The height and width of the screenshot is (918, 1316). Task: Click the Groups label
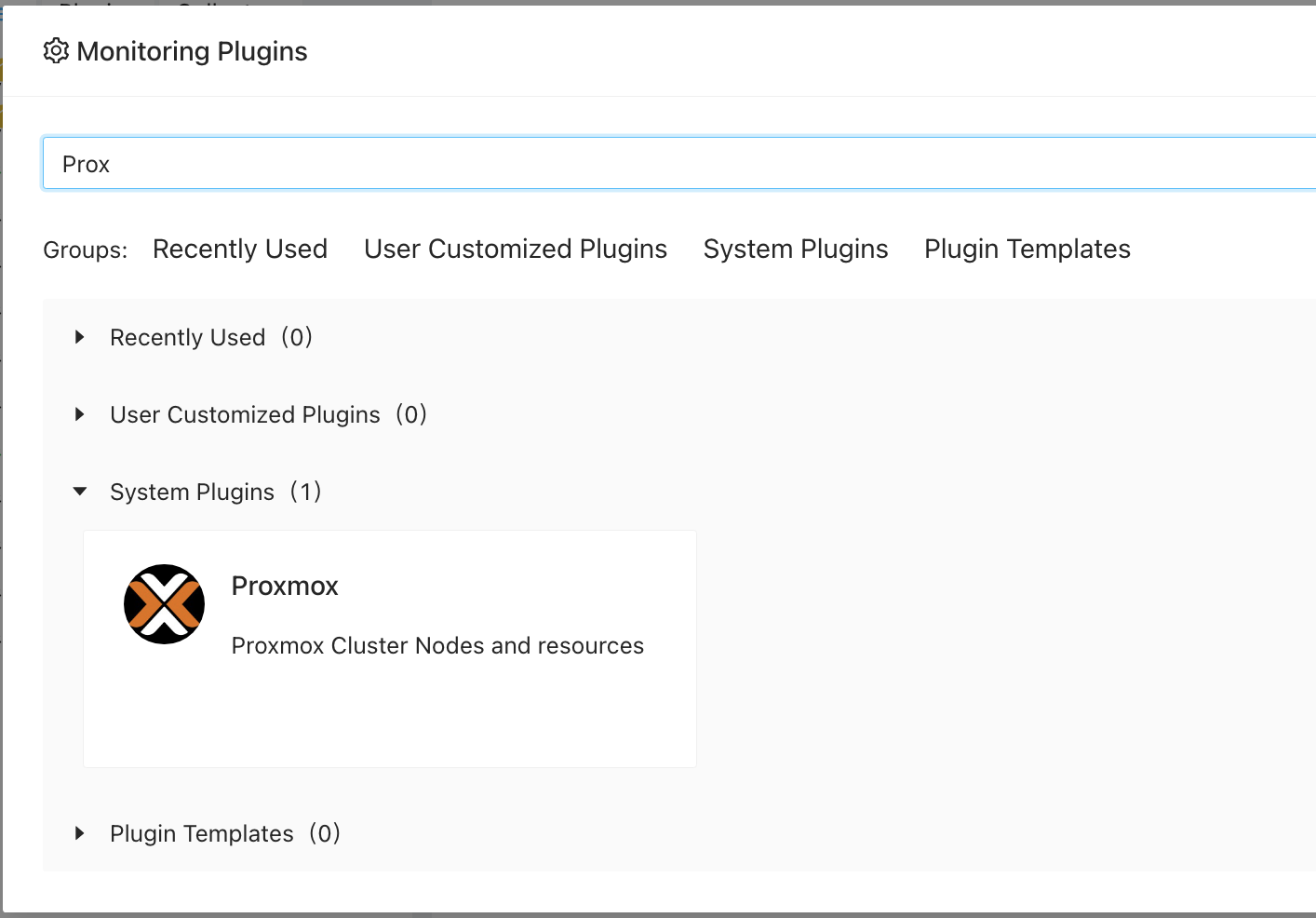tap(85, 250)
